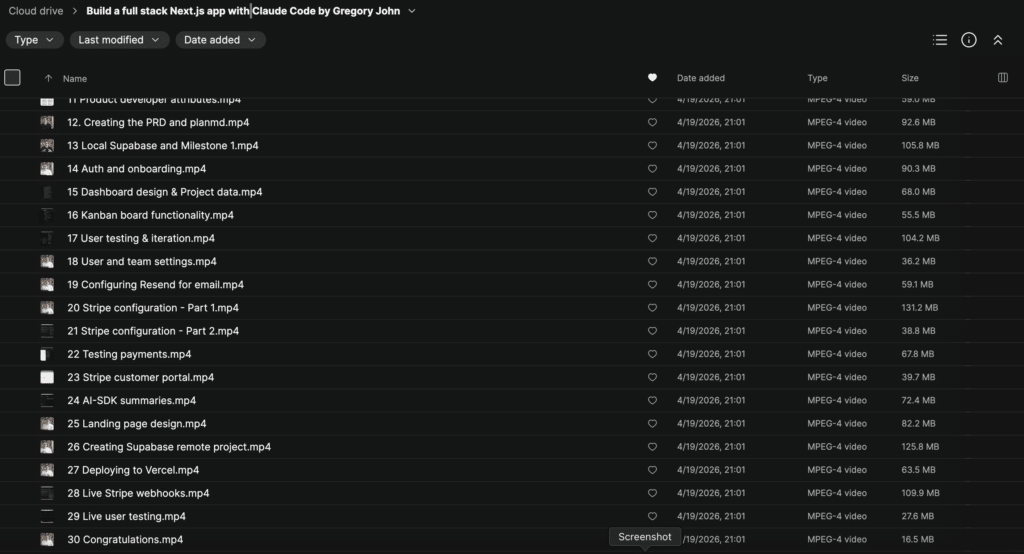Screen dimensions: 1024x554
Task: Open the column settings icon
Action: 1003,78
